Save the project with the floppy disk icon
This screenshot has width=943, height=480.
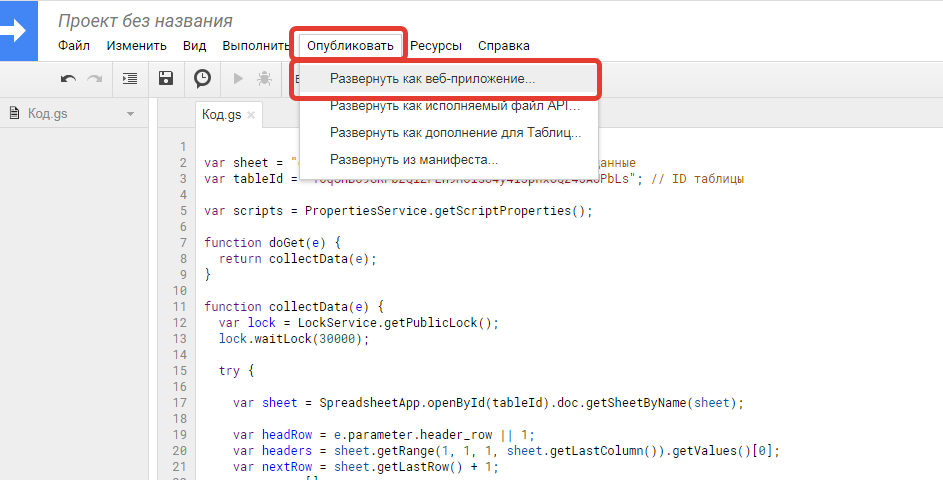167,78
